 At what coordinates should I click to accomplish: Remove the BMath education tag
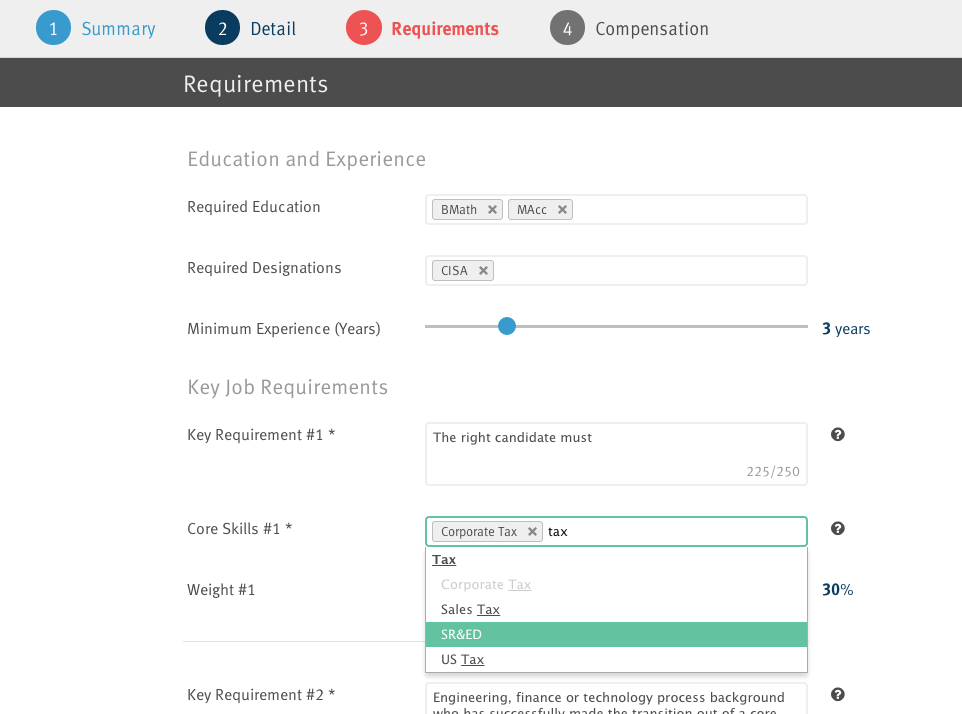[x=492, y=210]
